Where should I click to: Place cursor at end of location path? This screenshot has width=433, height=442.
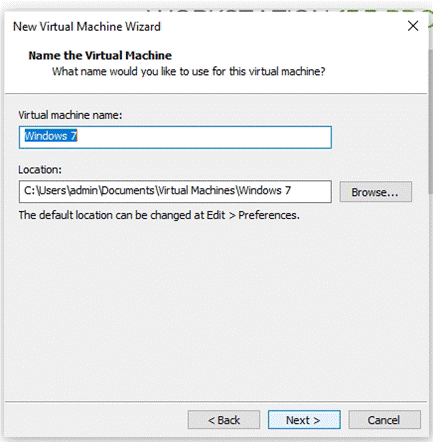[292, 191]
